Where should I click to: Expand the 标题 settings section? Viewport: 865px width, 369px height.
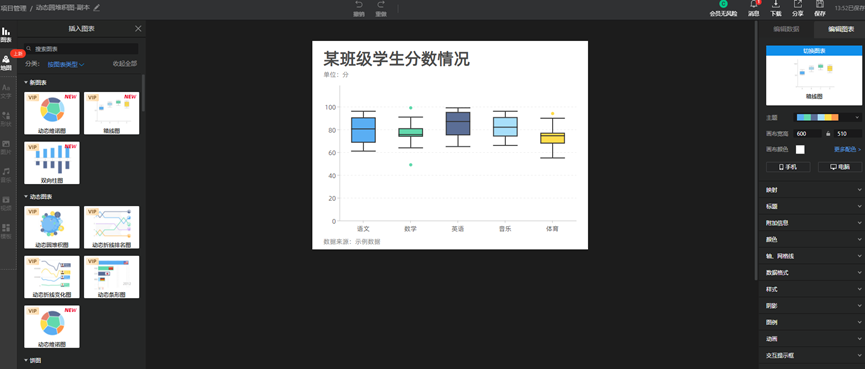coord(812,206)
